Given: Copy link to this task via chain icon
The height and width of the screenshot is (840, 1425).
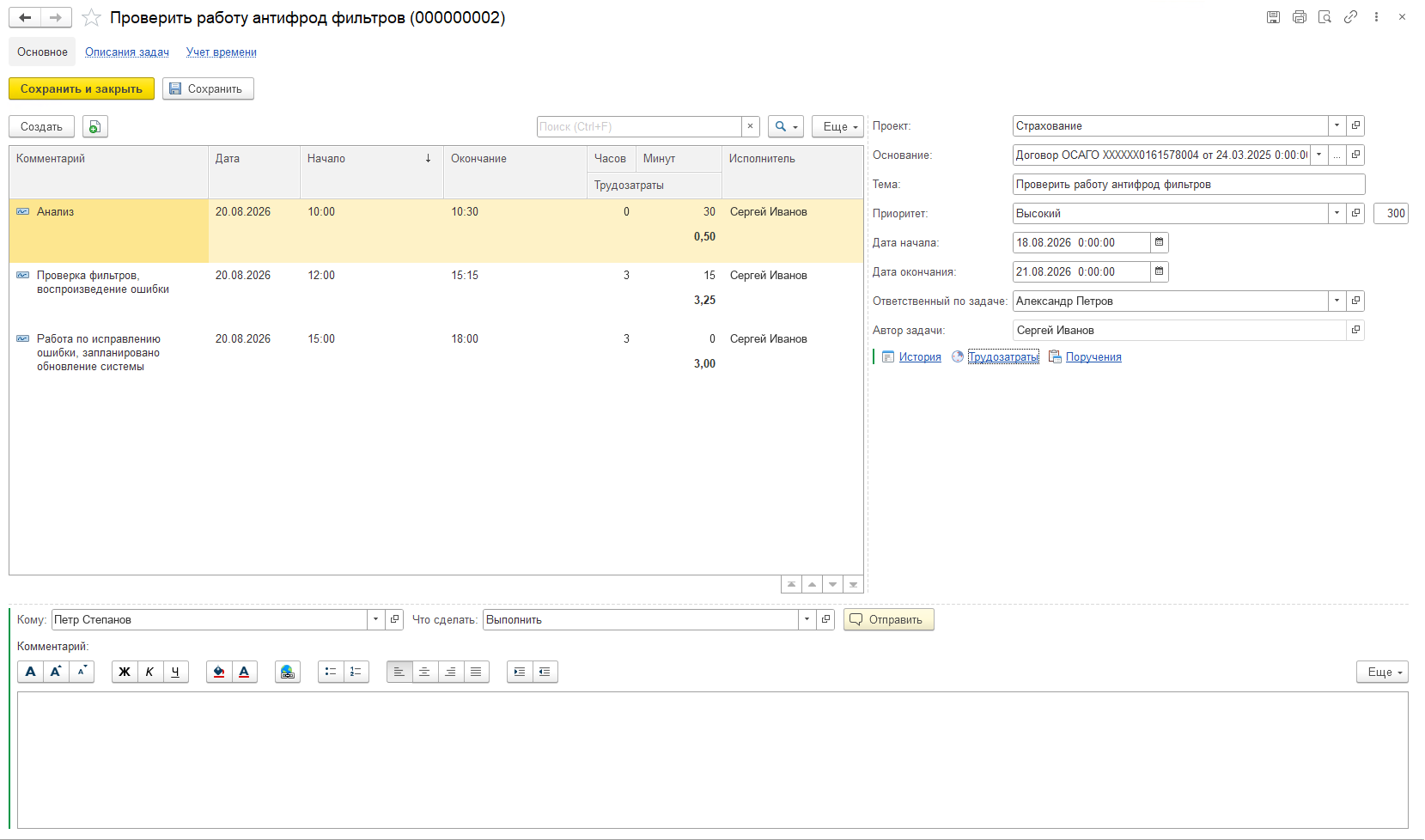Looking at the screenshot, I should pyautogui.click(x=1350, y=17).
